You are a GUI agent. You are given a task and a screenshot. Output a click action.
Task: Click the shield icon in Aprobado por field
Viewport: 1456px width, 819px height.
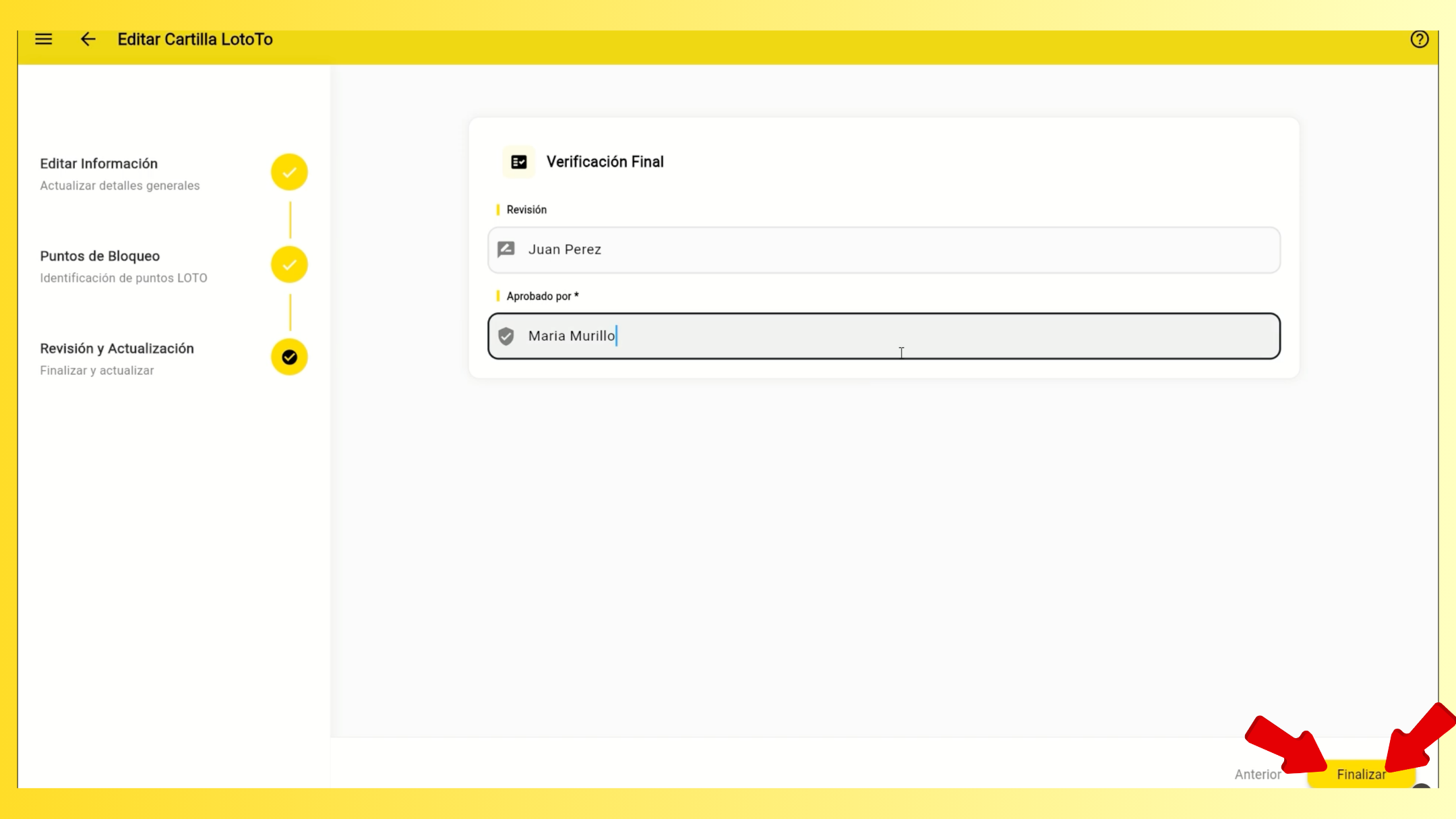[506, 336]
